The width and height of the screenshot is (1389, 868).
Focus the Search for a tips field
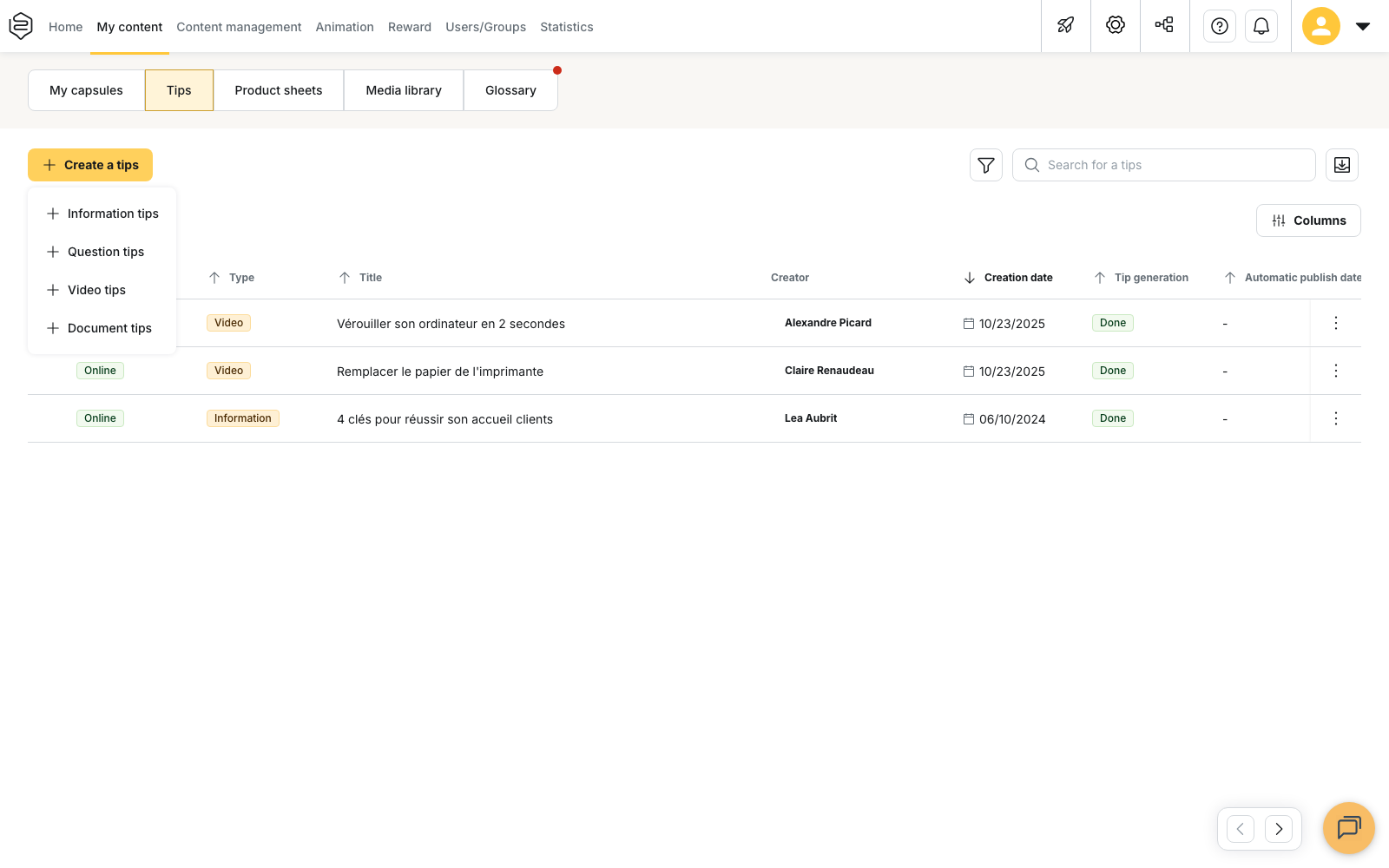coord(1164,165)
